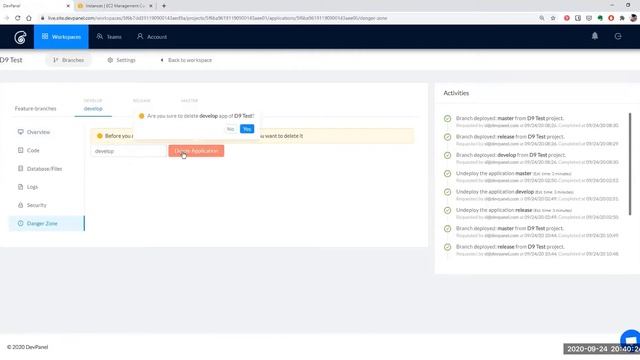The image size is (640, 360).
Task: Select the release branch tab
Action: (142, 101)
